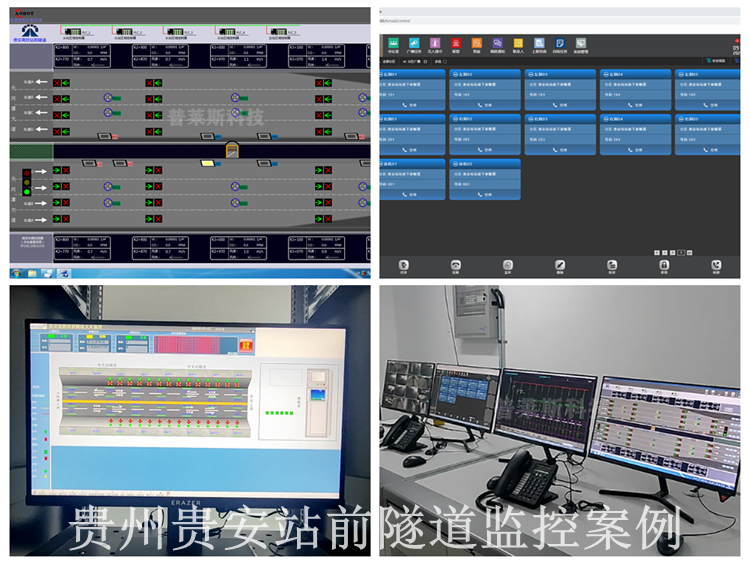Click the pink-purple unattended mode toolbar icon
Screen dimensions: 750x563
(x=435, y=44)
